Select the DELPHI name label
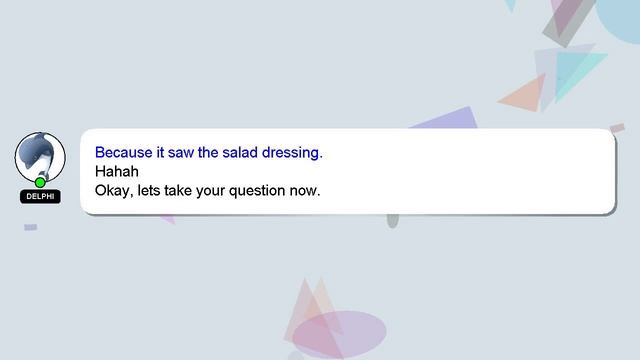Image resolution: width=640 pixels, height=360 pixels. click(x=40, y=196)
